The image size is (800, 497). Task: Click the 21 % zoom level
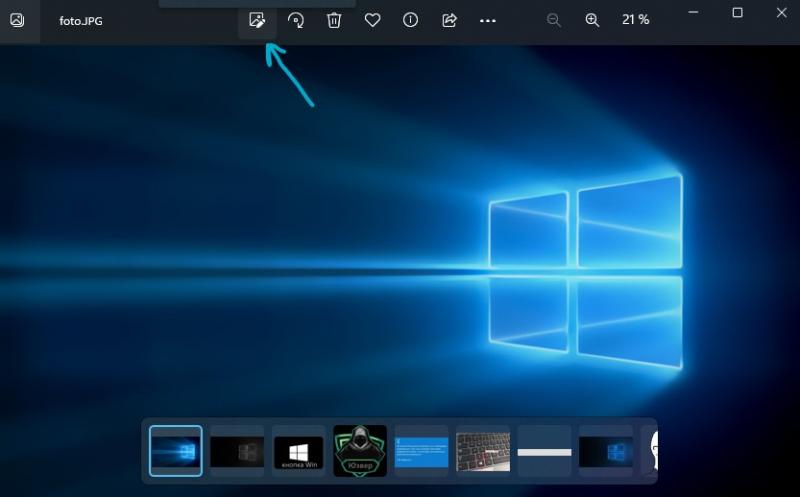point(636,20)
